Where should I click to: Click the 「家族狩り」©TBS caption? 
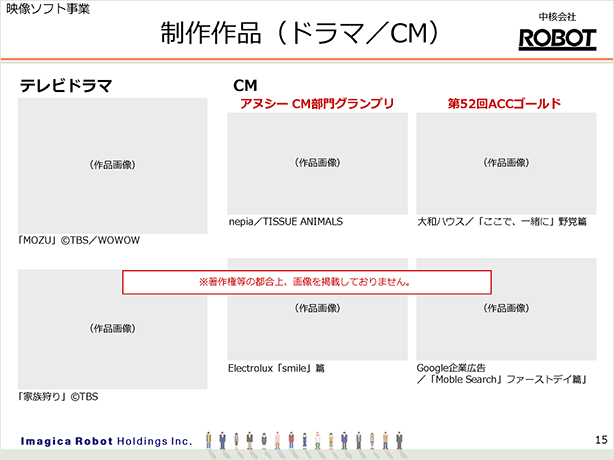pos(58,397)
